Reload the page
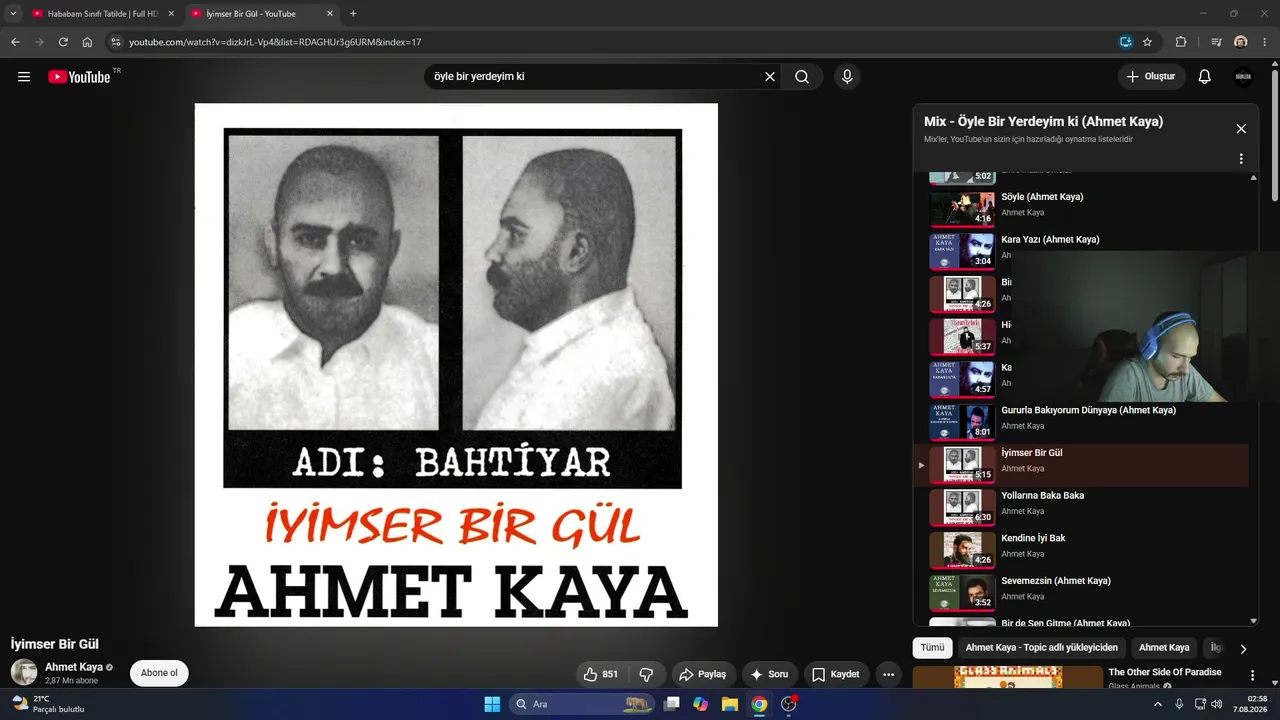This screenshot has height=720, width=1280. 63,42
